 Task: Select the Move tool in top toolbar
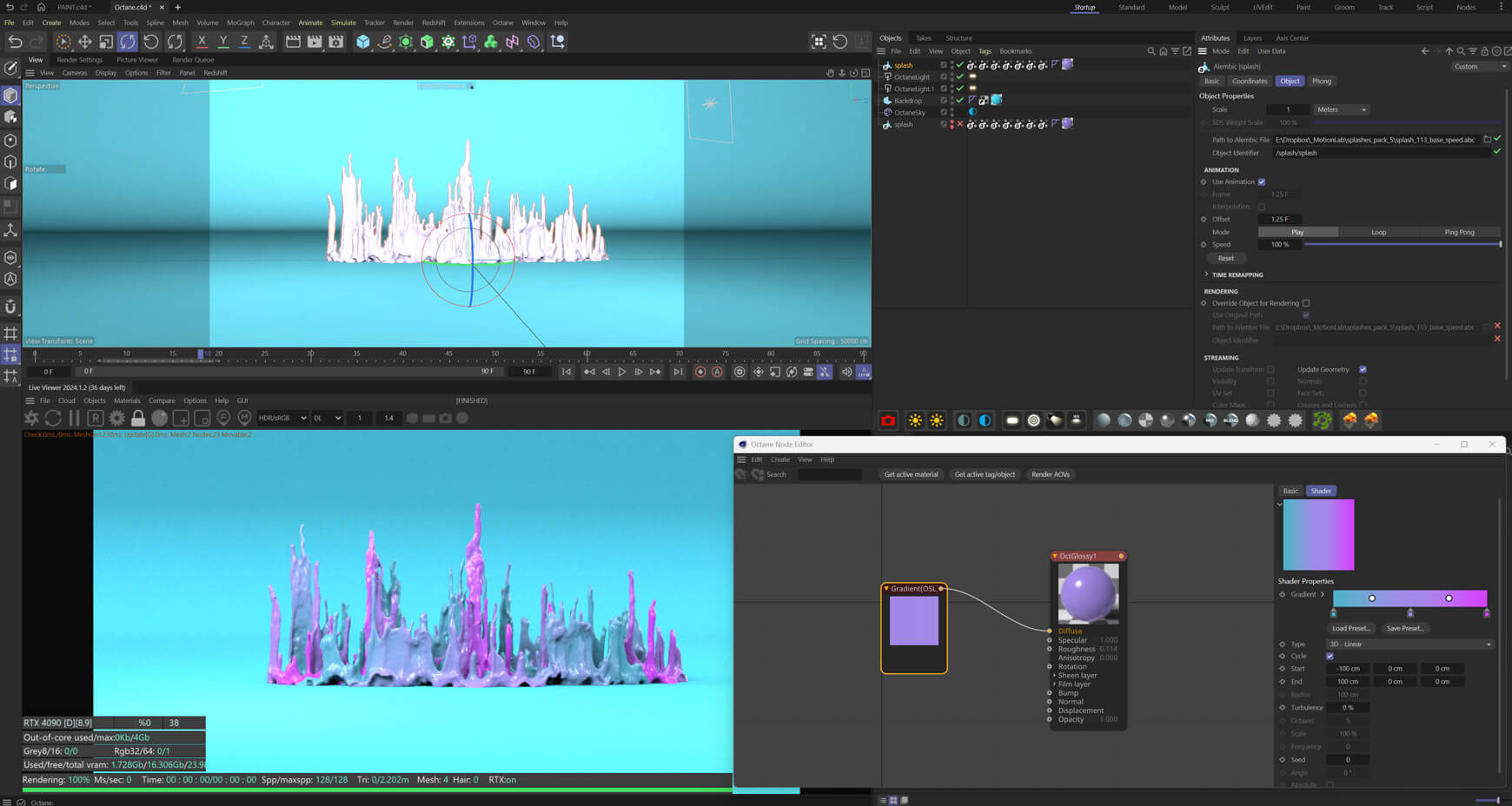[84, 42]
